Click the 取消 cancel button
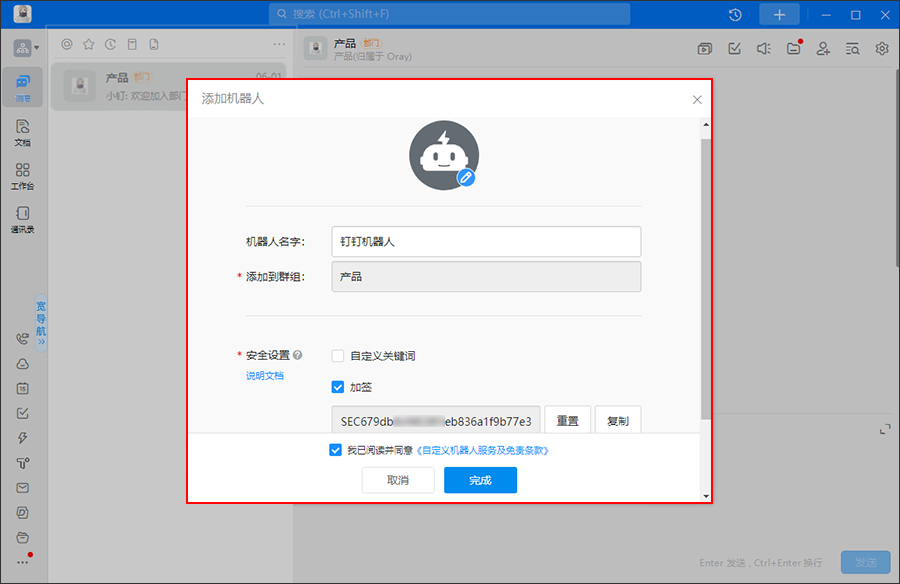This screenshot has width=900, height=584. tap(398, 480)
